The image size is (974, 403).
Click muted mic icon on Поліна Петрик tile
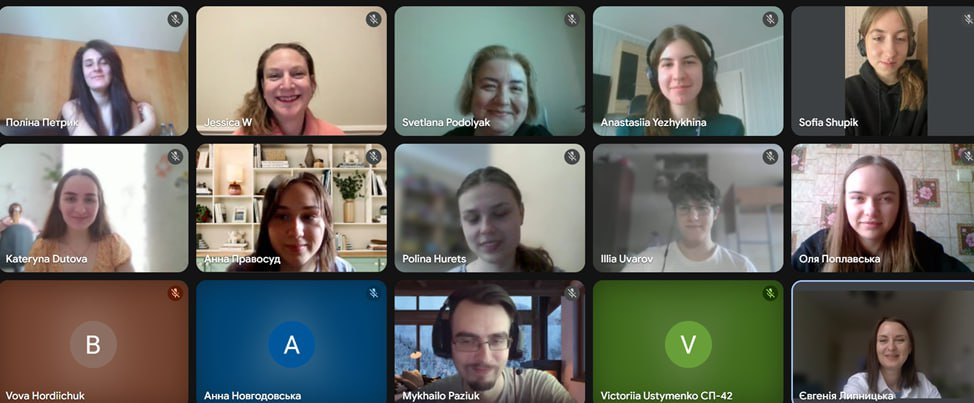tap(175, 19)
